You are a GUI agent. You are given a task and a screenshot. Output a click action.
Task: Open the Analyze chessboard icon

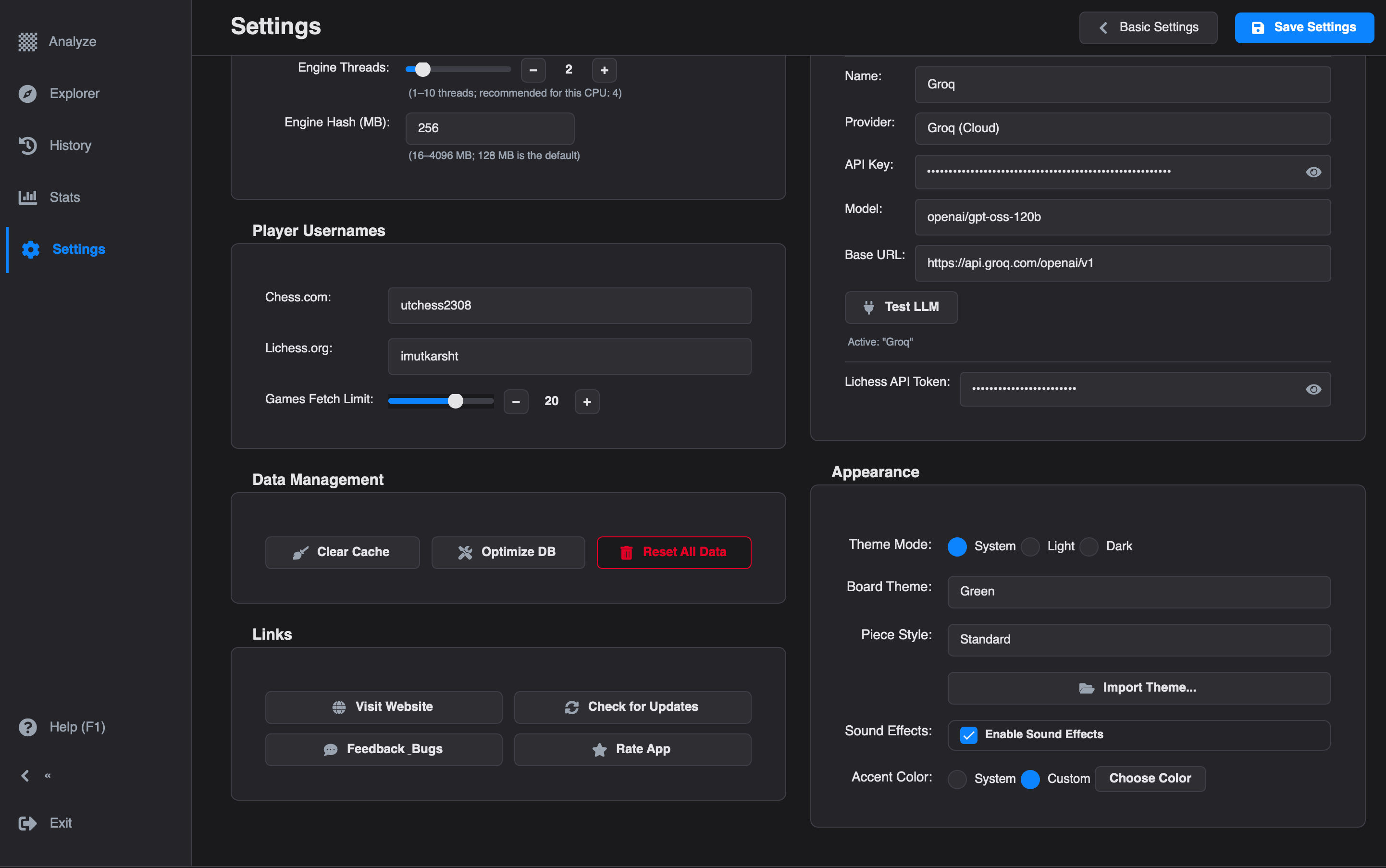[x=27, y=42]
